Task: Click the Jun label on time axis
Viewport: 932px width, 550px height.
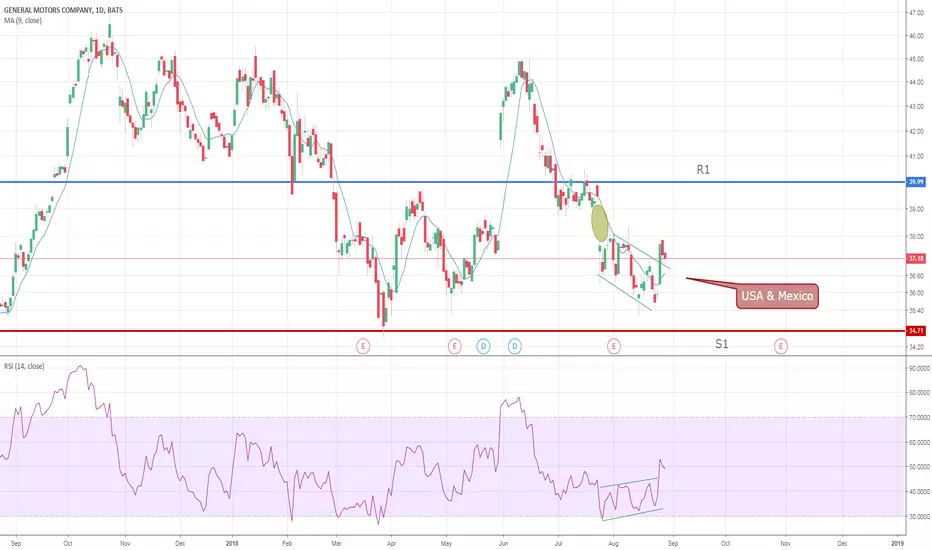Action: [503, 543]
